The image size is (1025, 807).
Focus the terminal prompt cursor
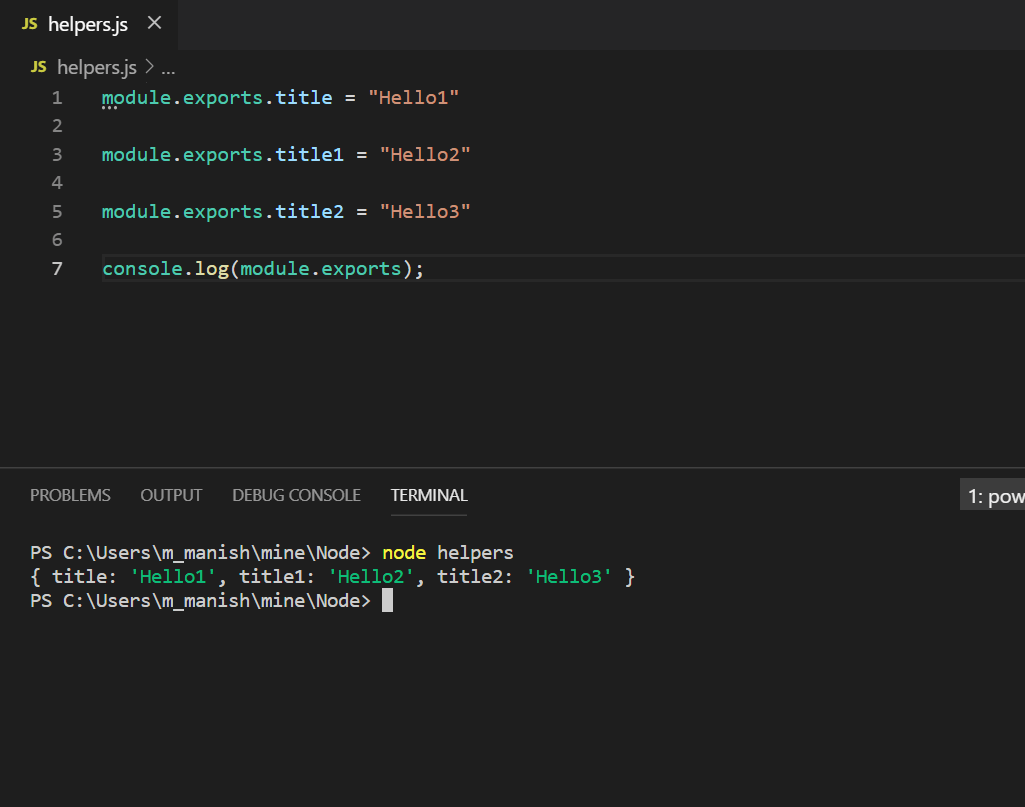click(x=387, y=600)
